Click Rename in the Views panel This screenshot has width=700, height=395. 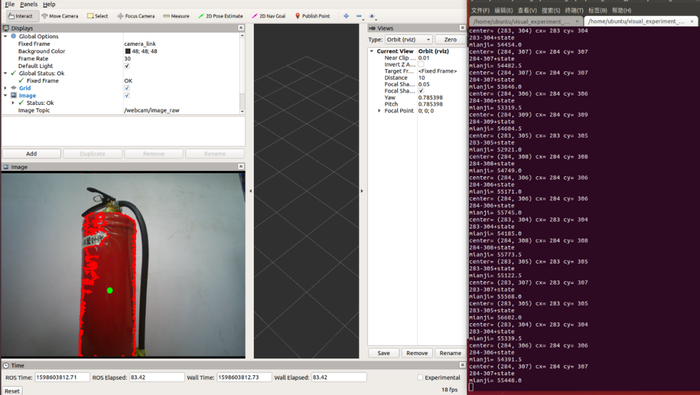click(x=450, y=353)
